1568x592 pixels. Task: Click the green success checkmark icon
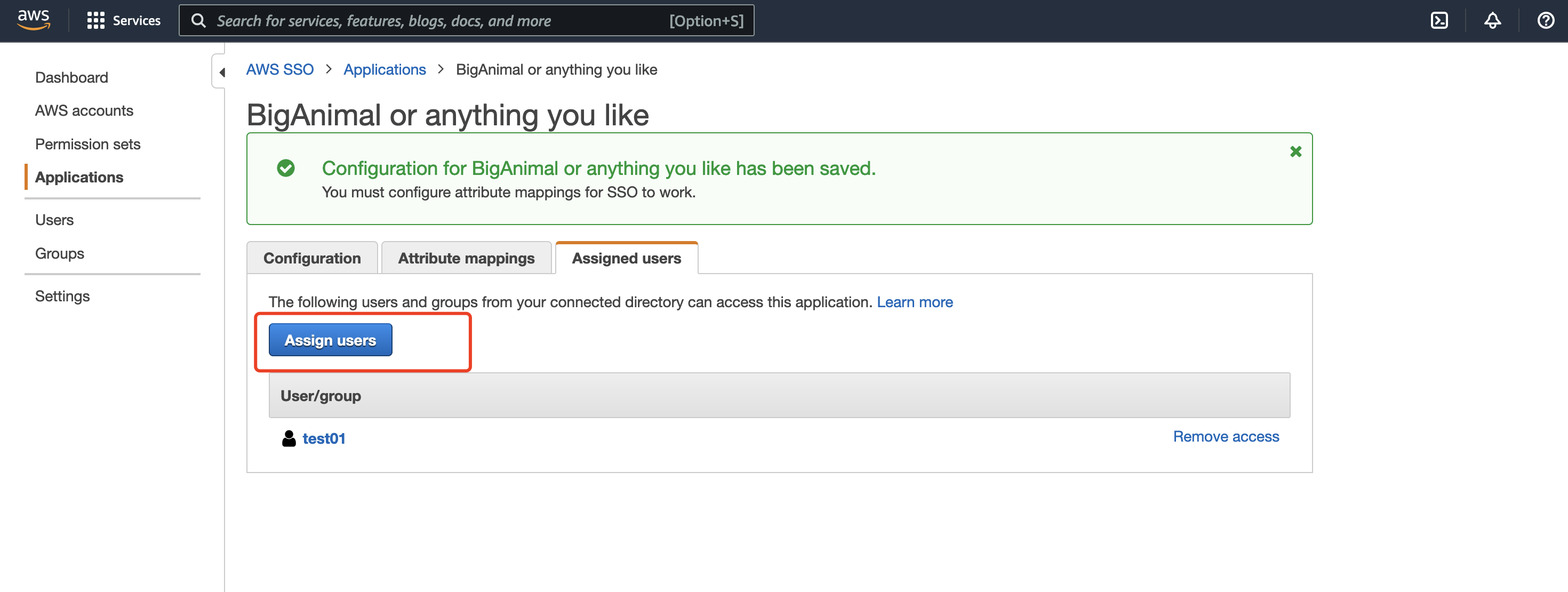(x=285, y=168)
